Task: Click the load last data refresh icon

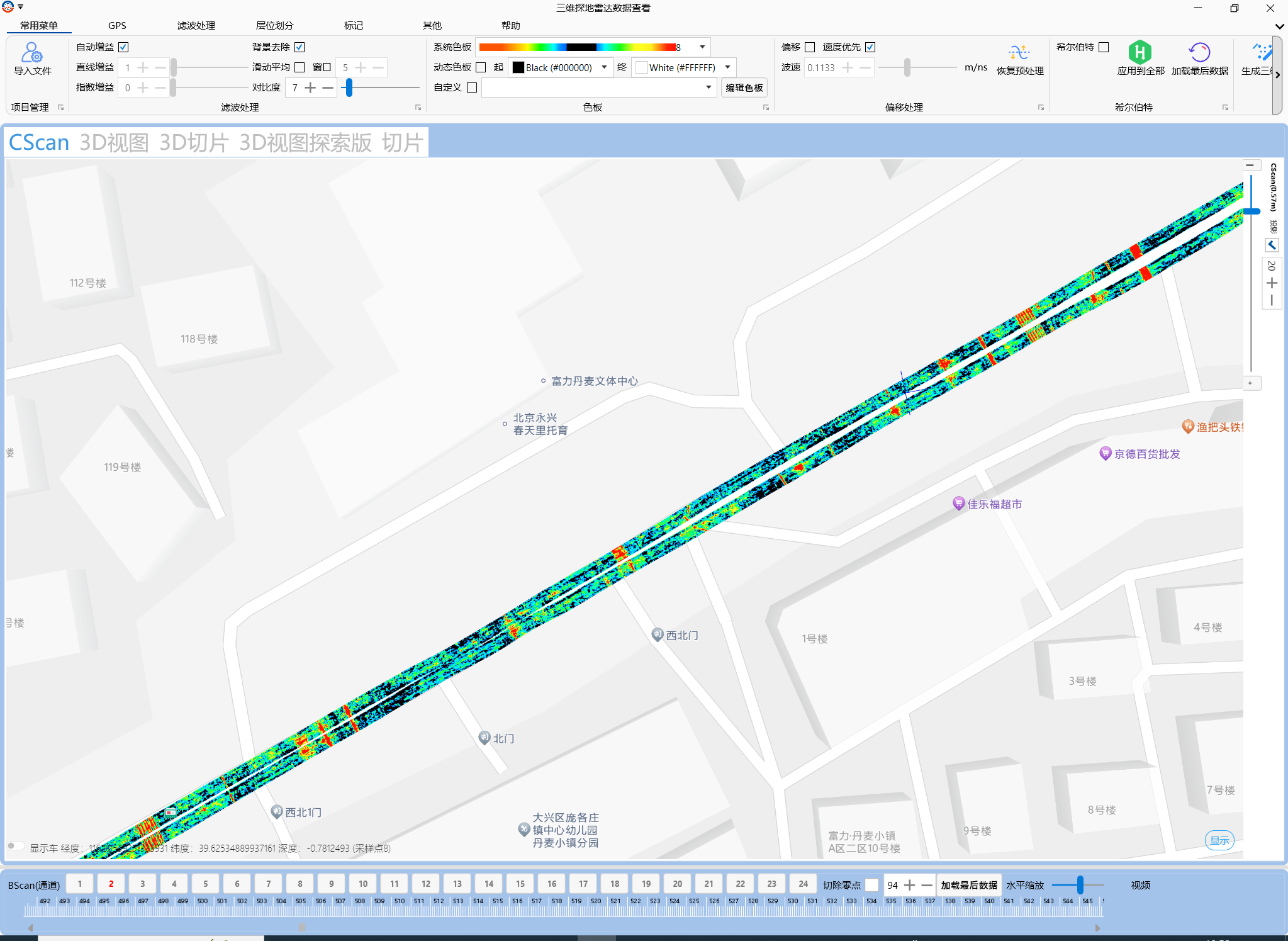Action: tap(1199, 52)
